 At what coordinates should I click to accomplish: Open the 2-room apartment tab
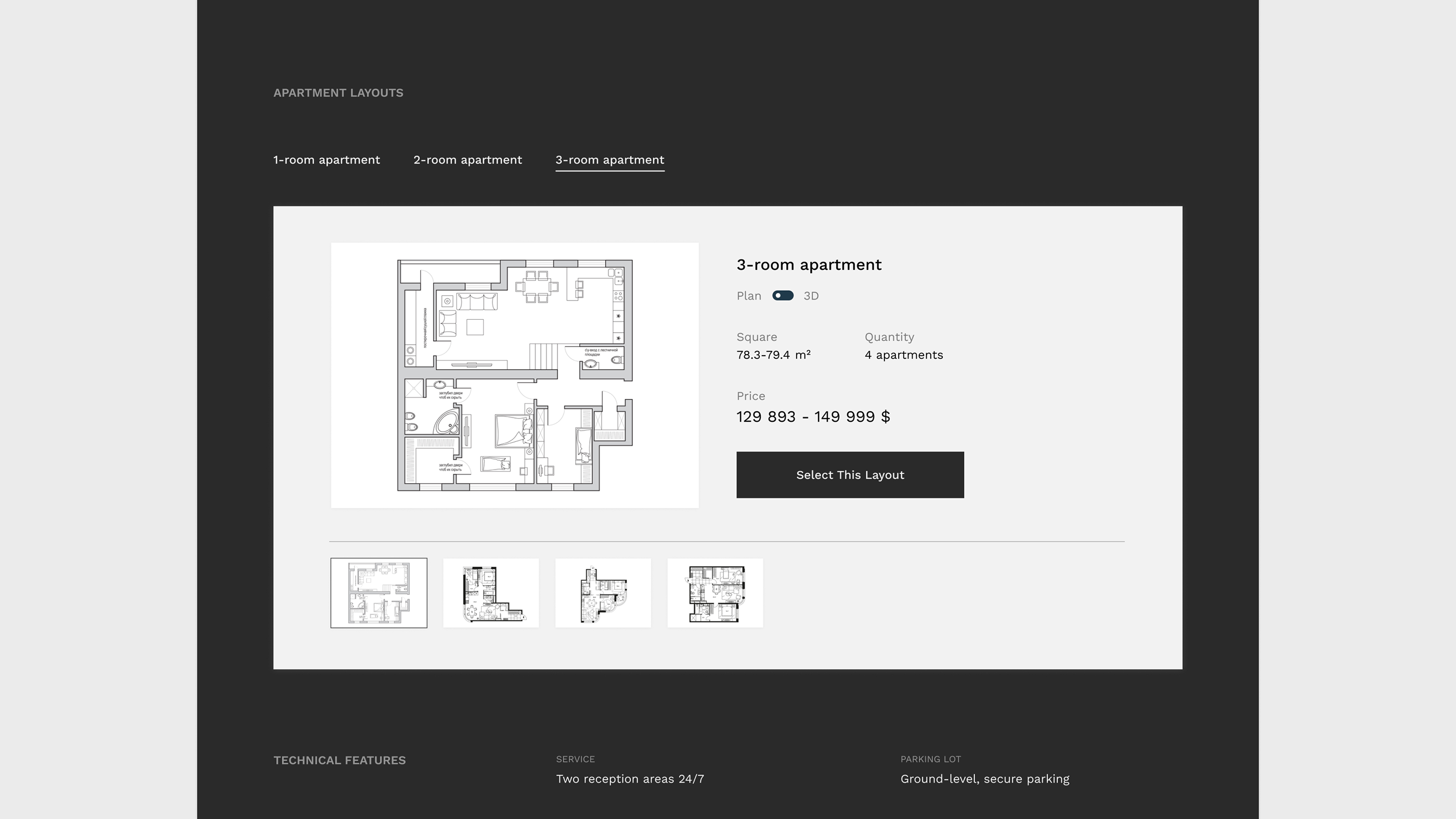[467, 160]
